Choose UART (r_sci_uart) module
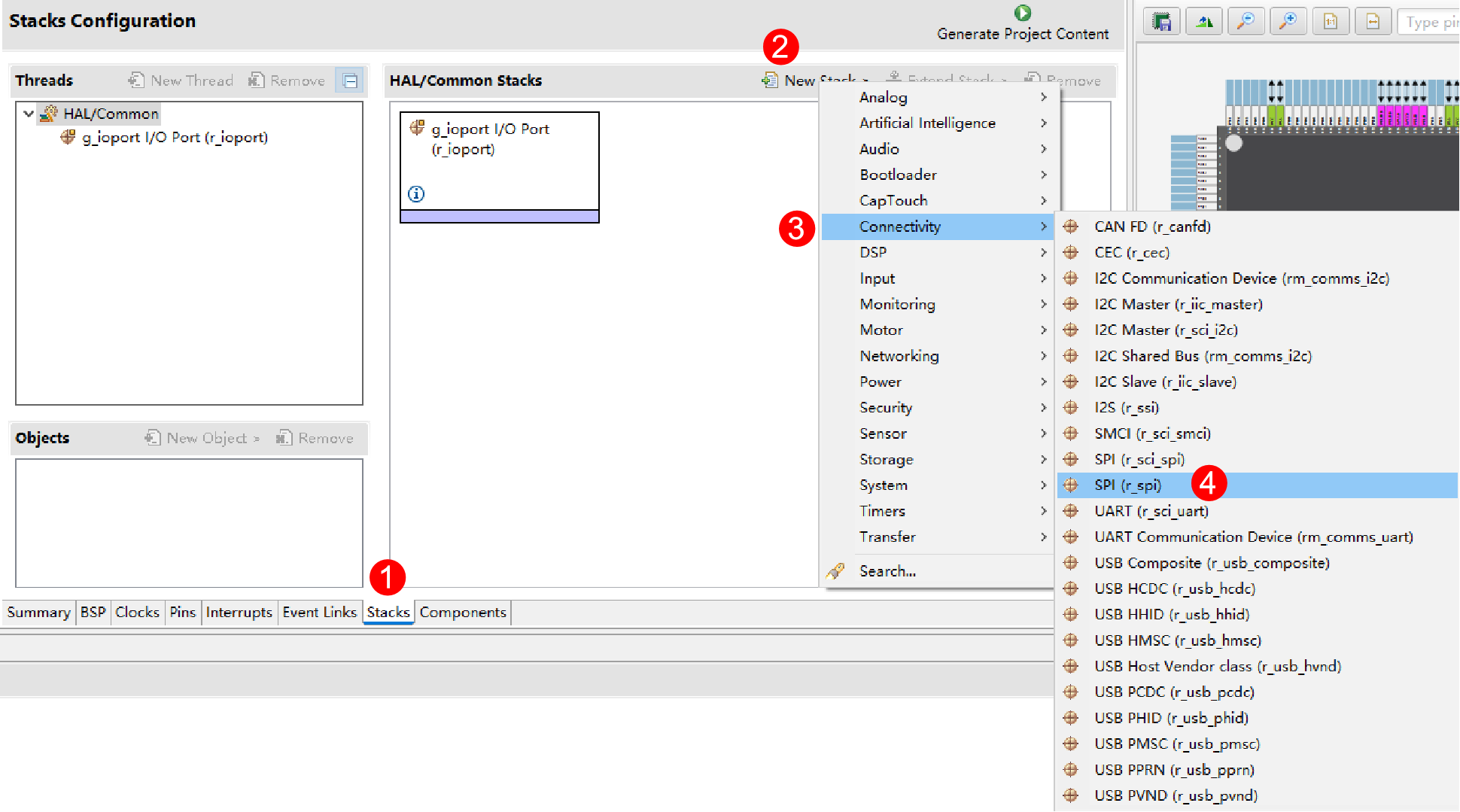The image size is (1460, 812). [1257, 511]
